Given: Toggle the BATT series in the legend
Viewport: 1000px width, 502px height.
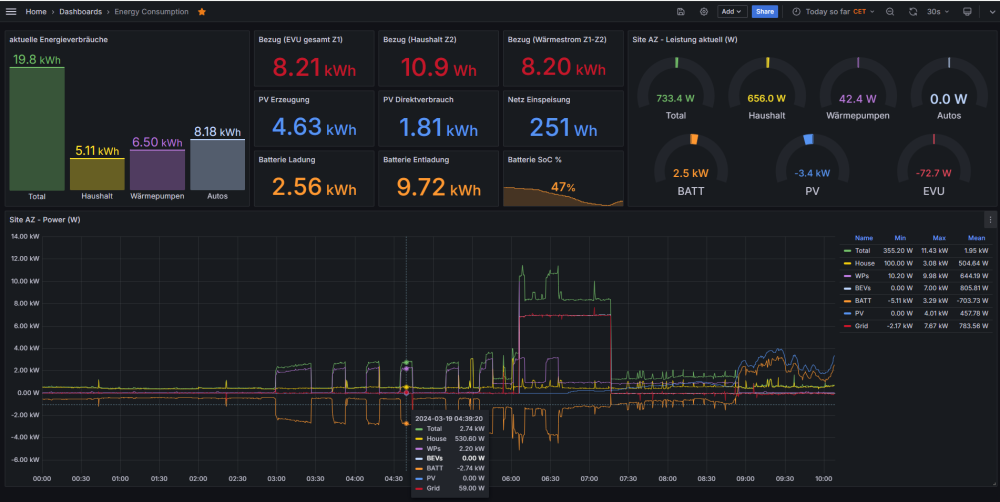Looking at the screenshot, I should coord(863,300).
